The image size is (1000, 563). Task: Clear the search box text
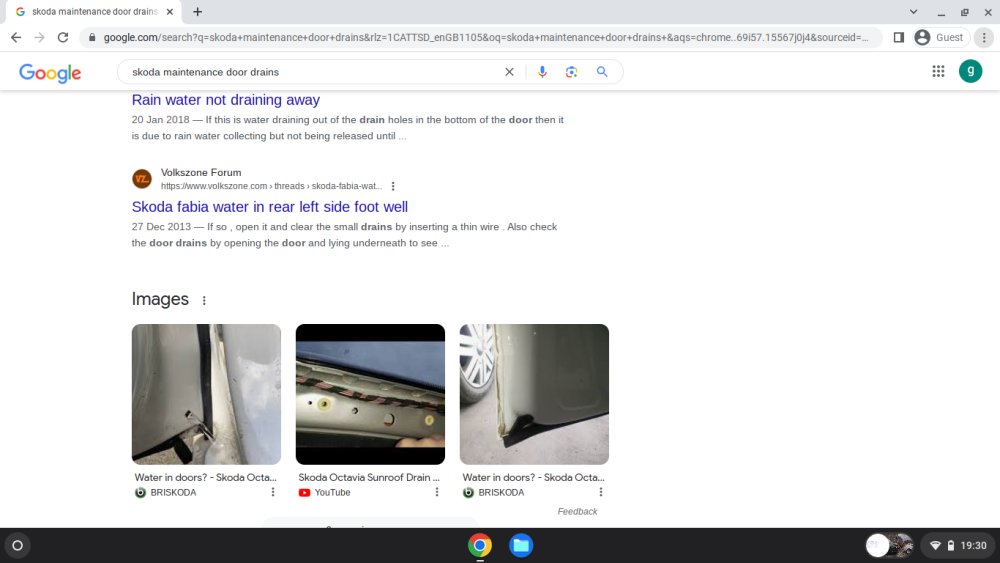pos(509,72)
